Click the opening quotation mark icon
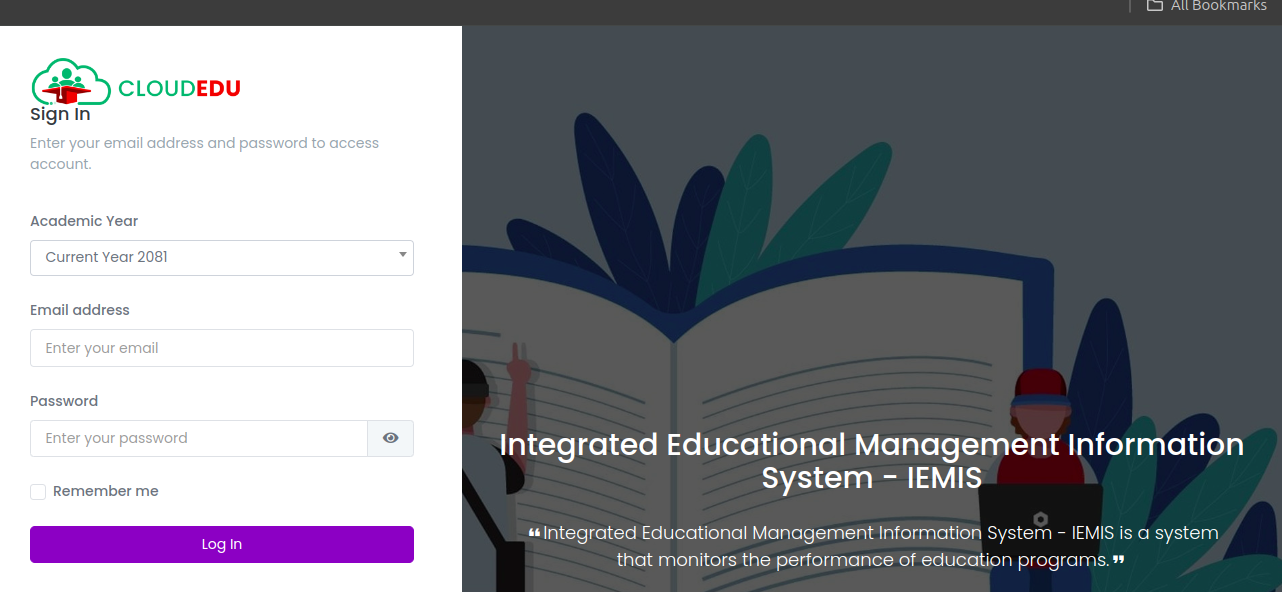The width and height of the screenshot is (1282, 592). (x=534, y=534)
